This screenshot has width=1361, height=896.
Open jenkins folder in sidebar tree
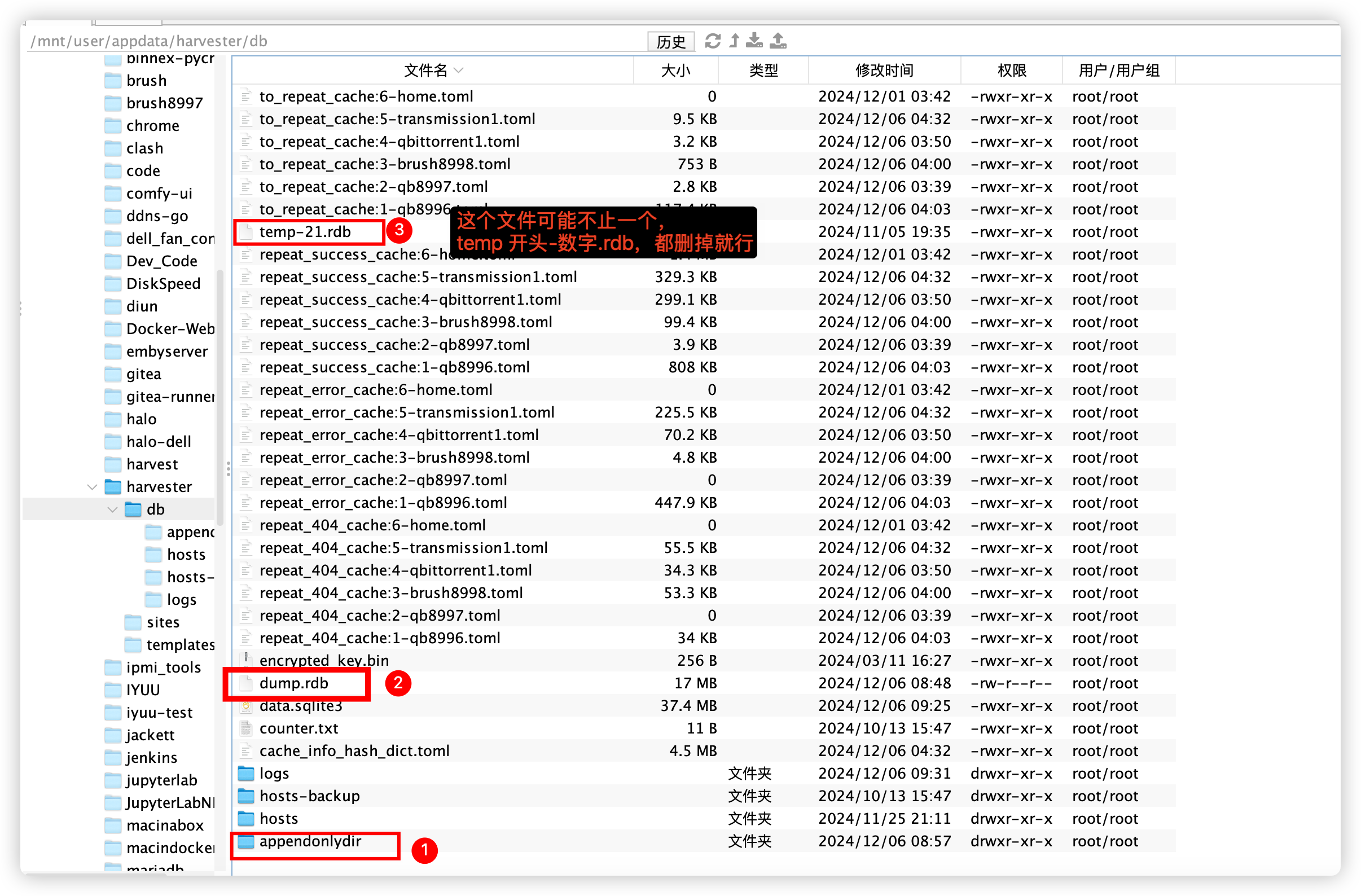point(151,758)
